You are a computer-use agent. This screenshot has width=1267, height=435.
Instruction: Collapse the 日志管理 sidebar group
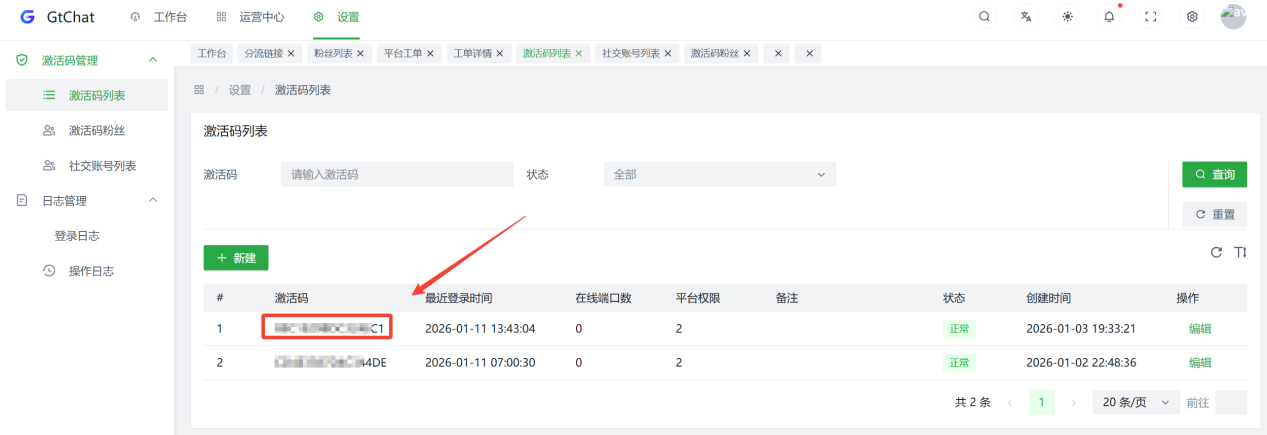(153, 200)
